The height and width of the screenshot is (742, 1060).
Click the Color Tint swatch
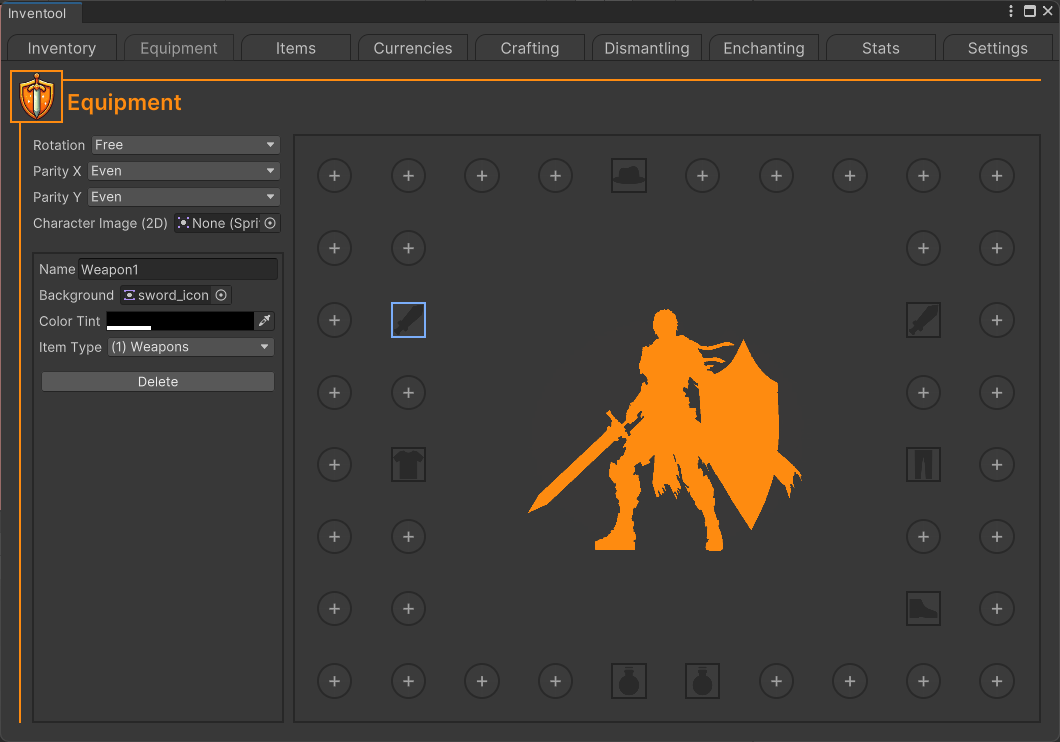(180, 321)
